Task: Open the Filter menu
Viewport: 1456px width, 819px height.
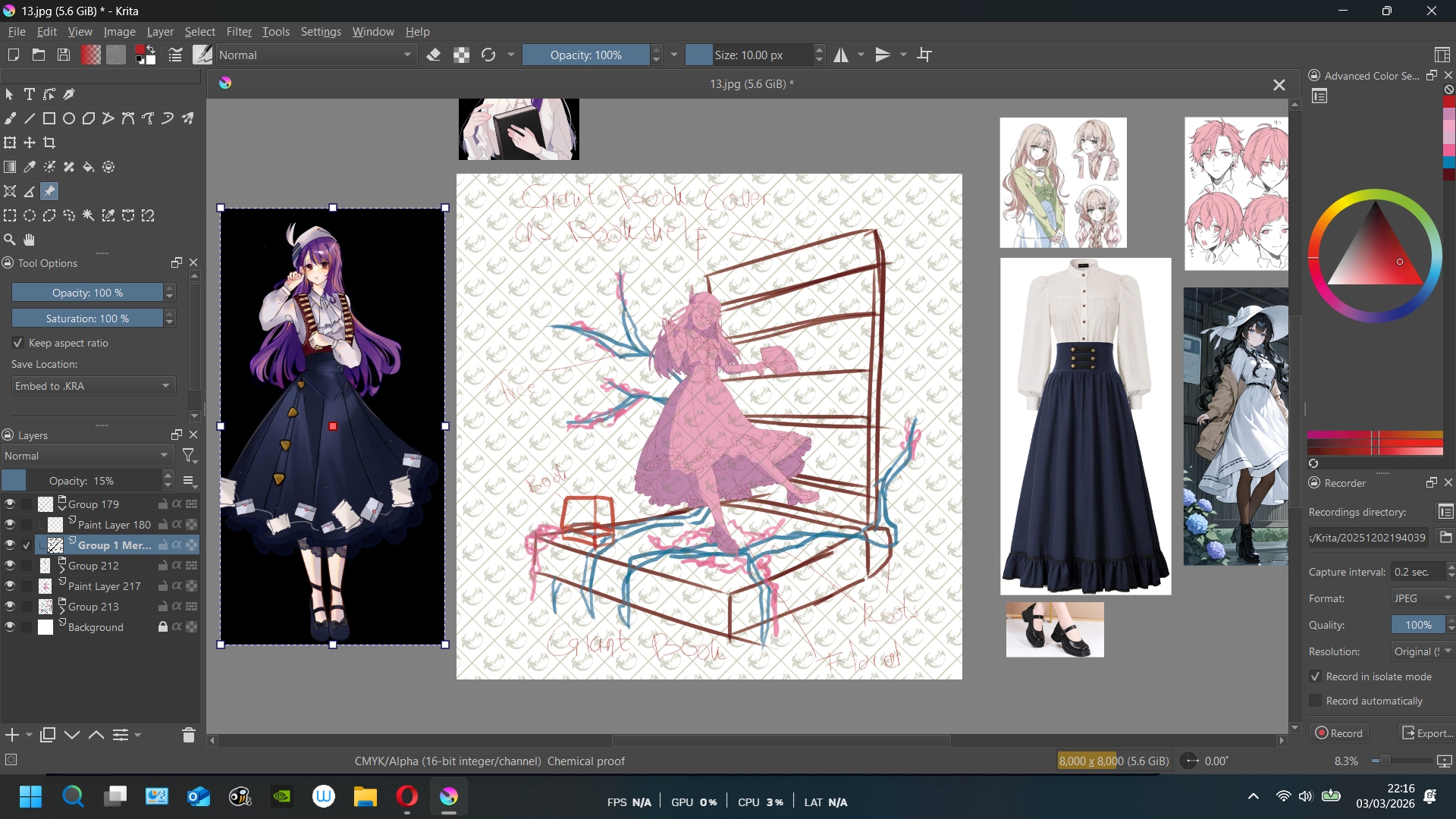Action: [238, 32]
